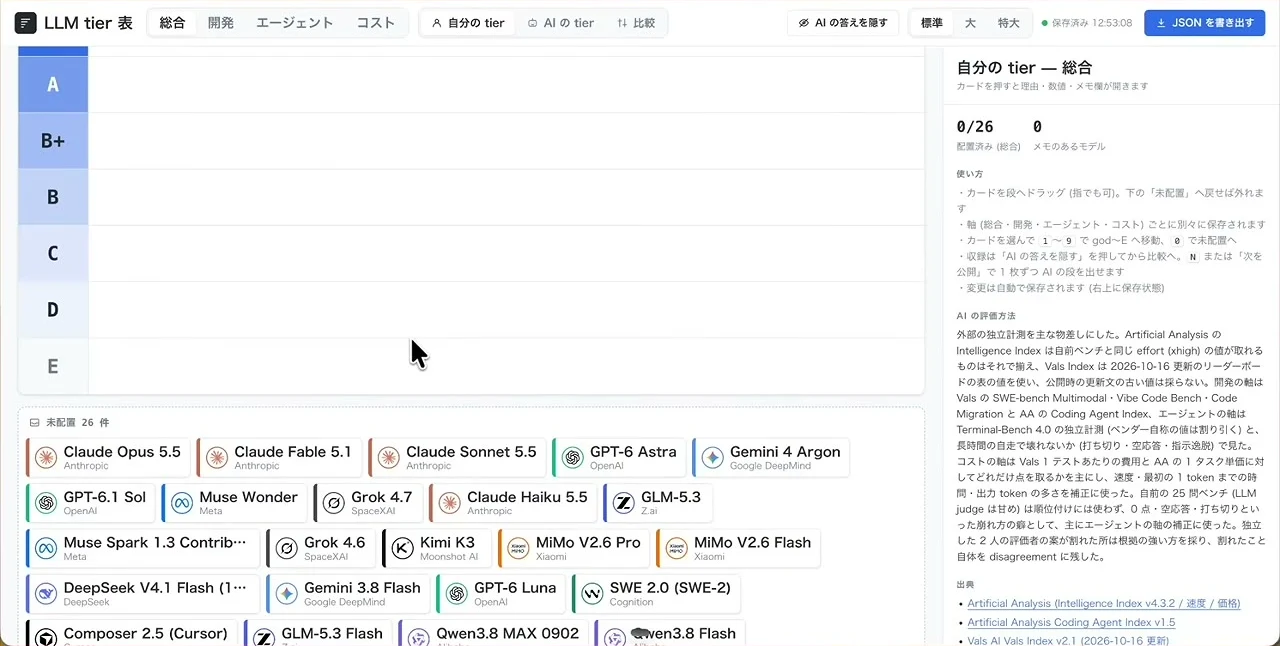
Task: Select the "大" card size option
Action: point(970,23)
